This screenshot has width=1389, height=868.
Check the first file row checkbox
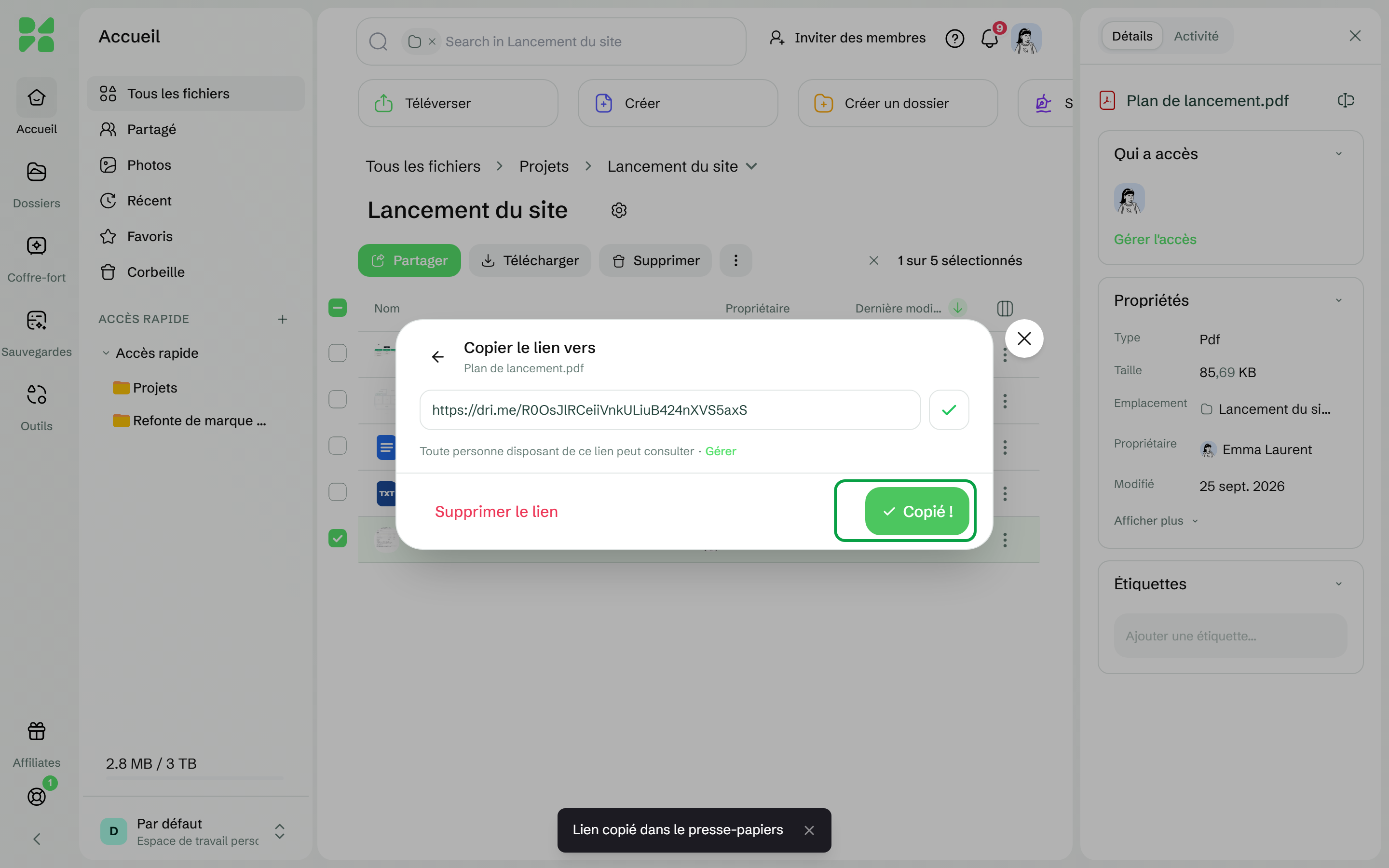338,353
